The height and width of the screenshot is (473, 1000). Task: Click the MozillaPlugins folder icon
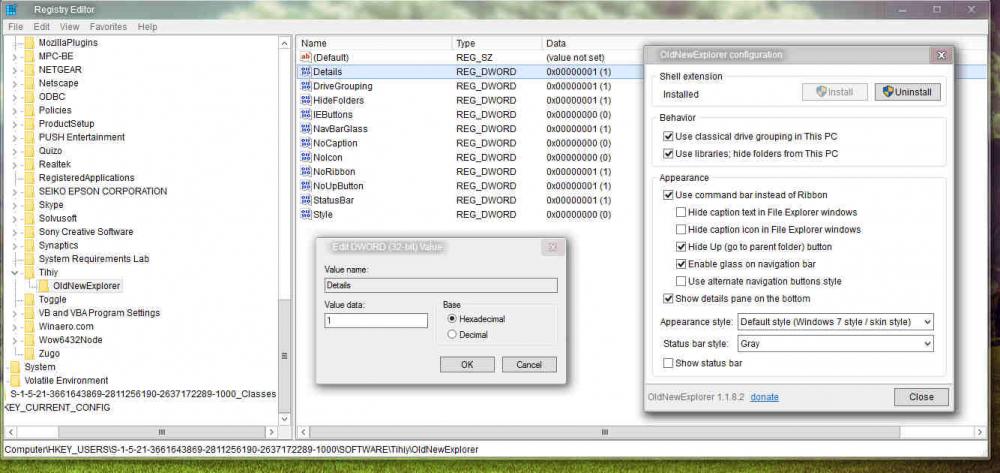pyautogui.click(x=29, y=43)
